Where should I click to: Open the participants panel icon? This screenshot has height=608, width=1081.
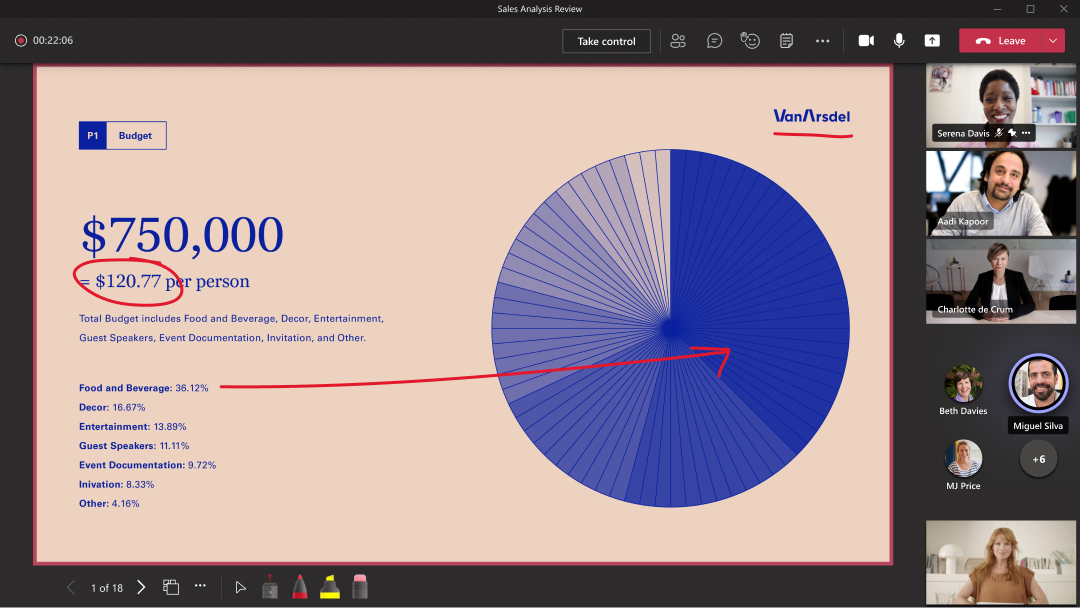678,41
